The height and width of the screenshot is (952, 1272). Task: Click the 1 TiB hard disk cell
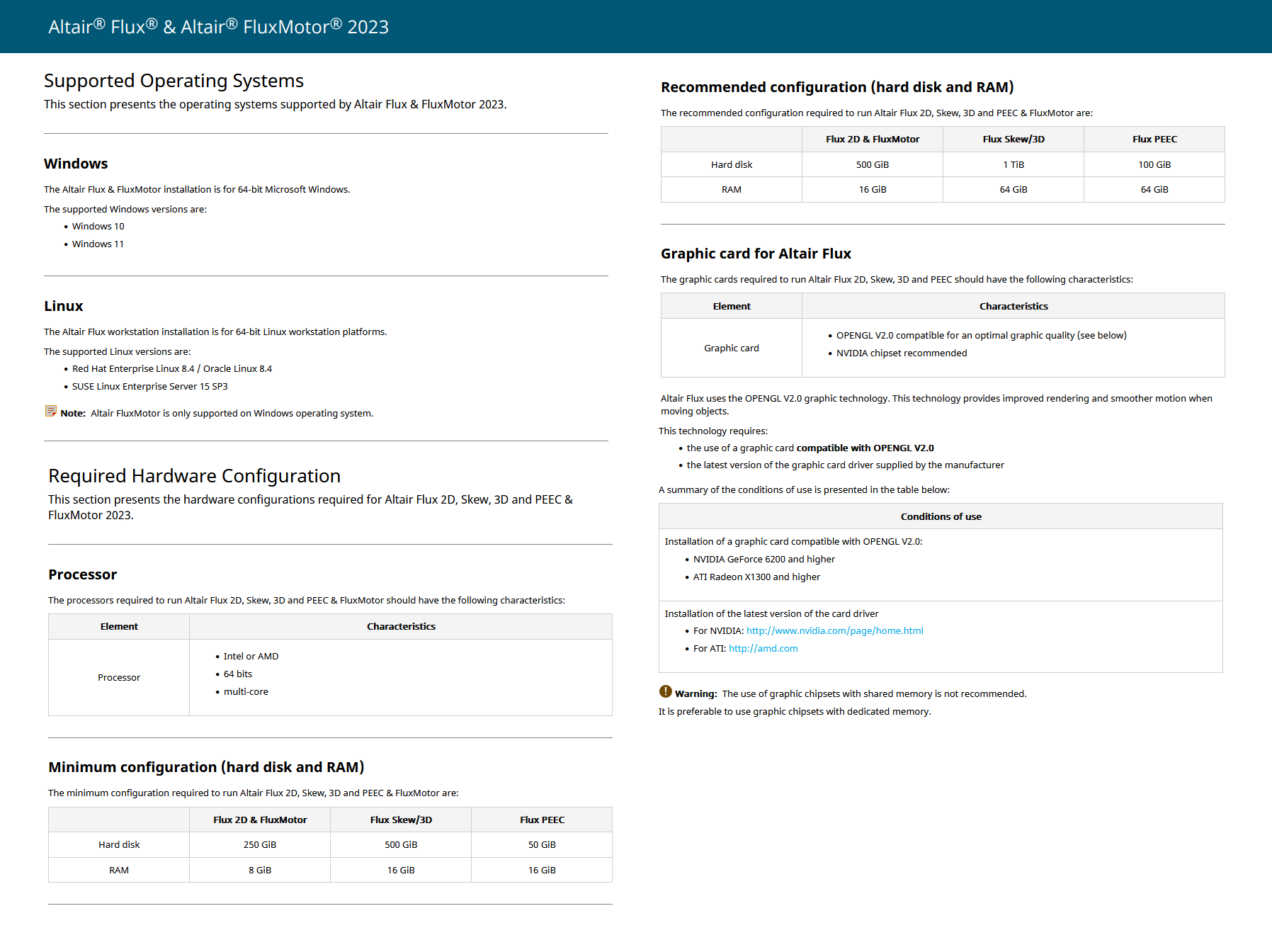click(1013, 165)
